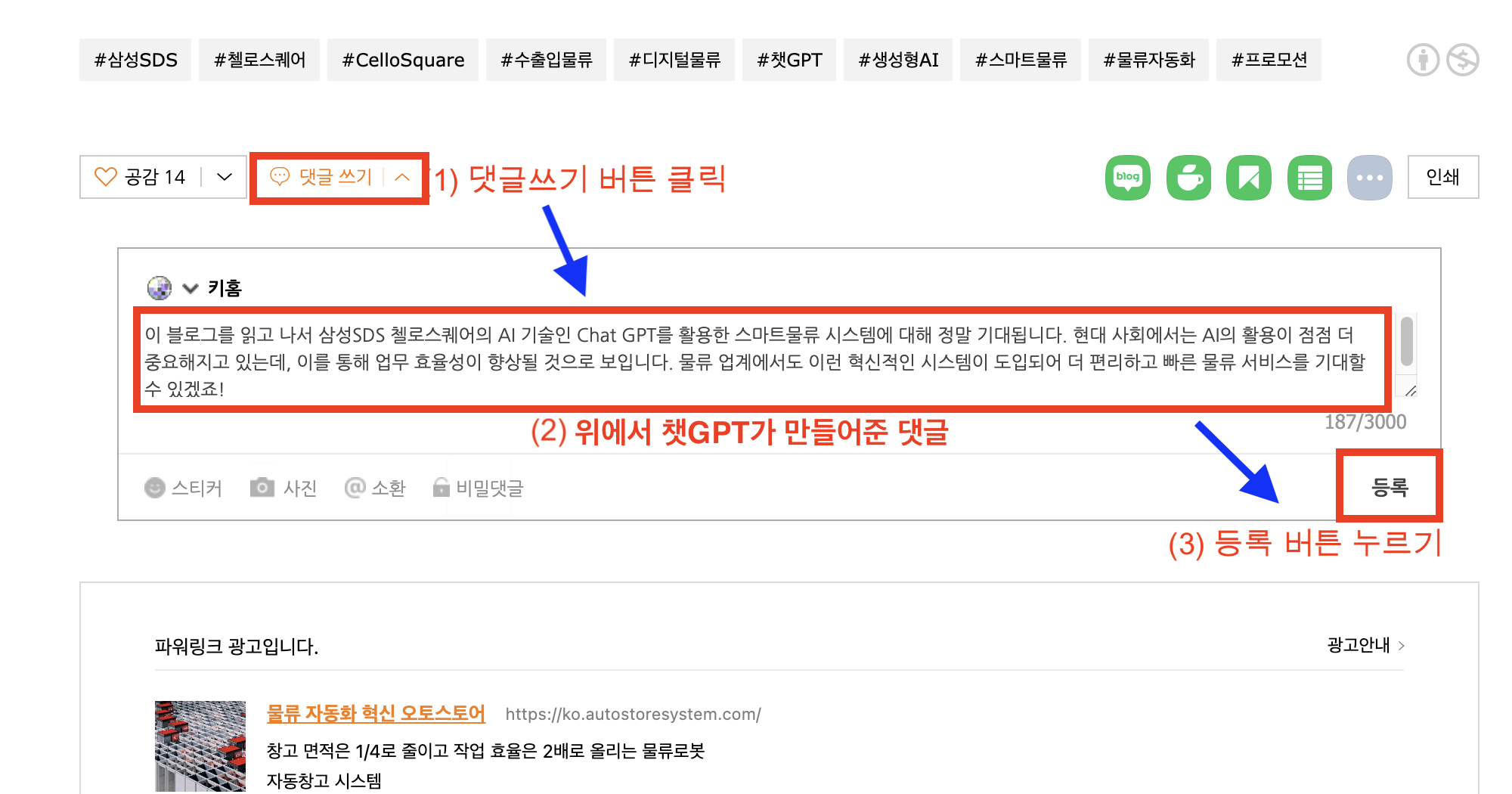Click the 187/3000 character count text
1512x794 pixels.
click(x=1365, y=422)
